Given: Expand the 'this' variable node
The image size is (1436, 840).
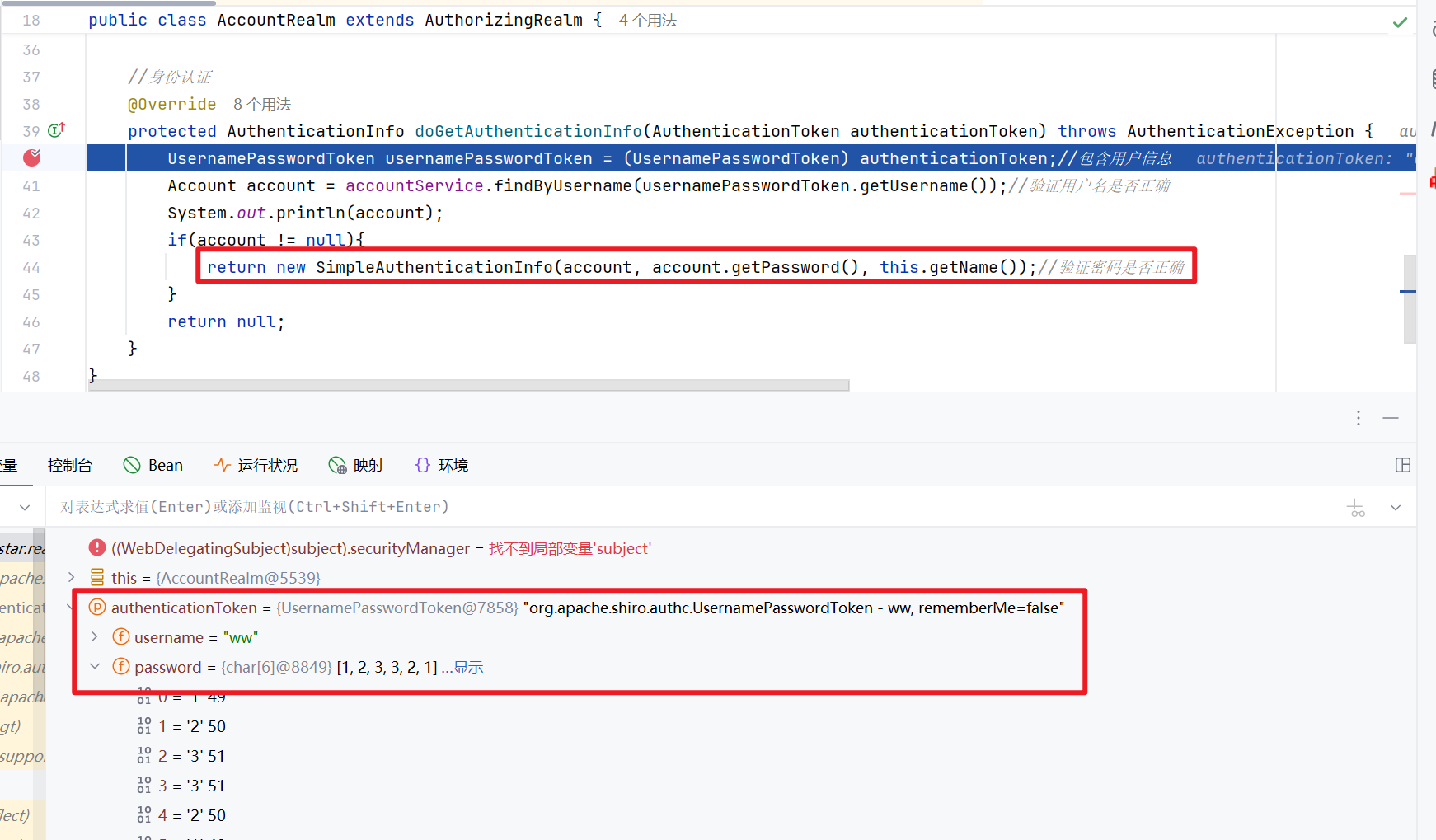Looking at the screenshot, I should click(x=72, y=577).
